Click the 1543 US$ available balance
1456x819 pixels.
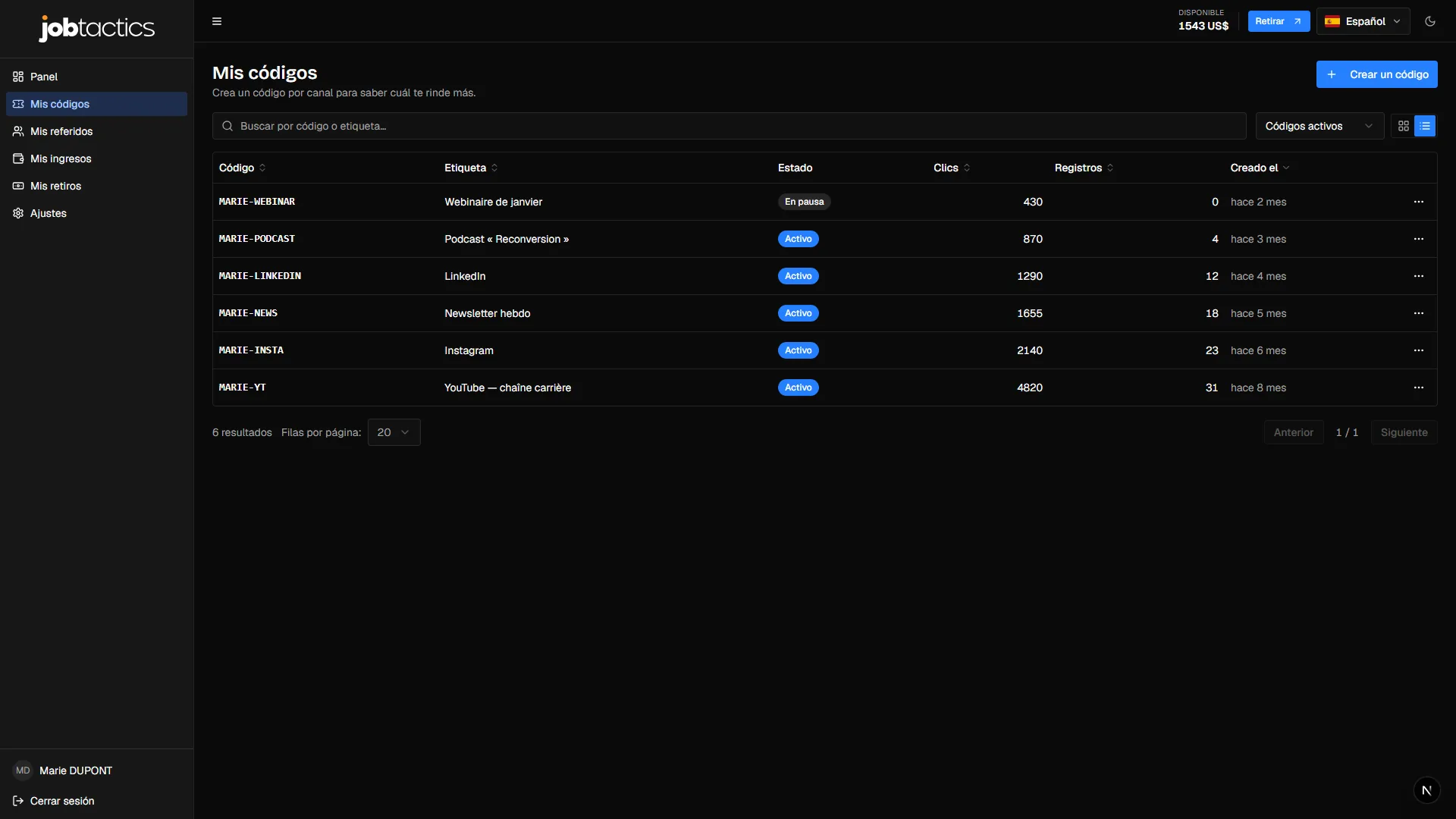click(1203, 26)
